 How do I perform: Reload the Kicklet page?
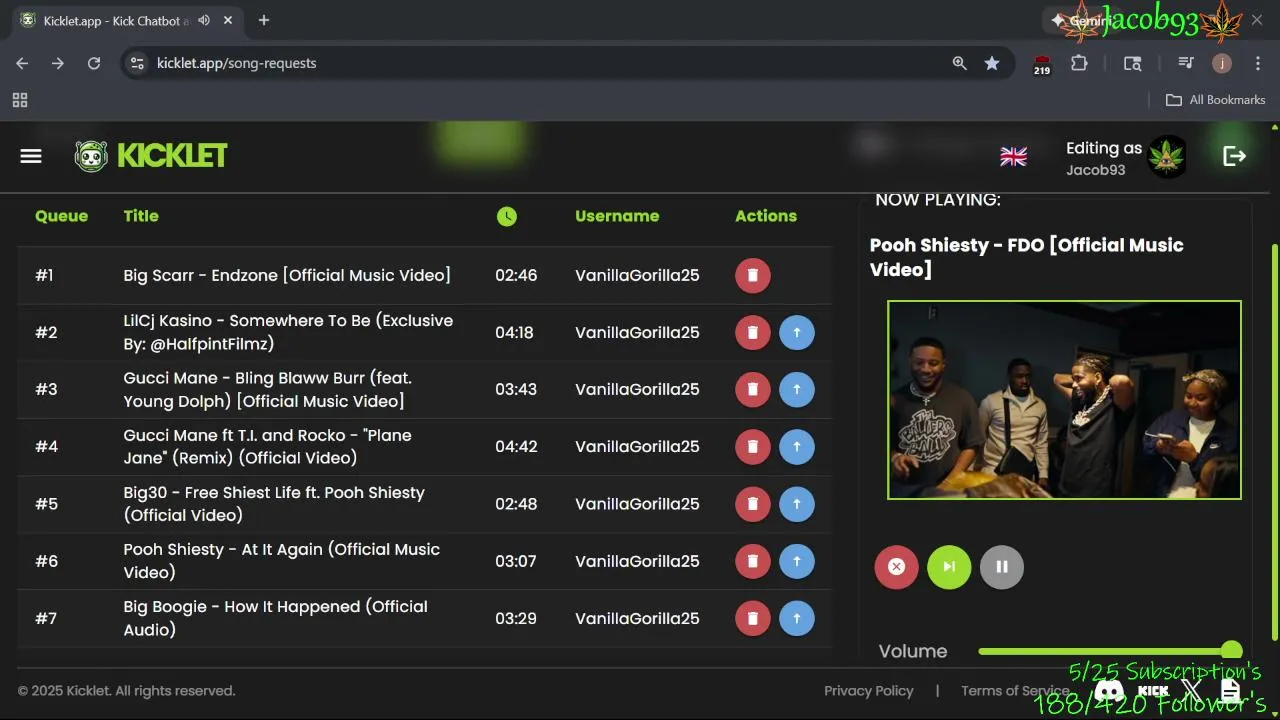click(94, 63)
